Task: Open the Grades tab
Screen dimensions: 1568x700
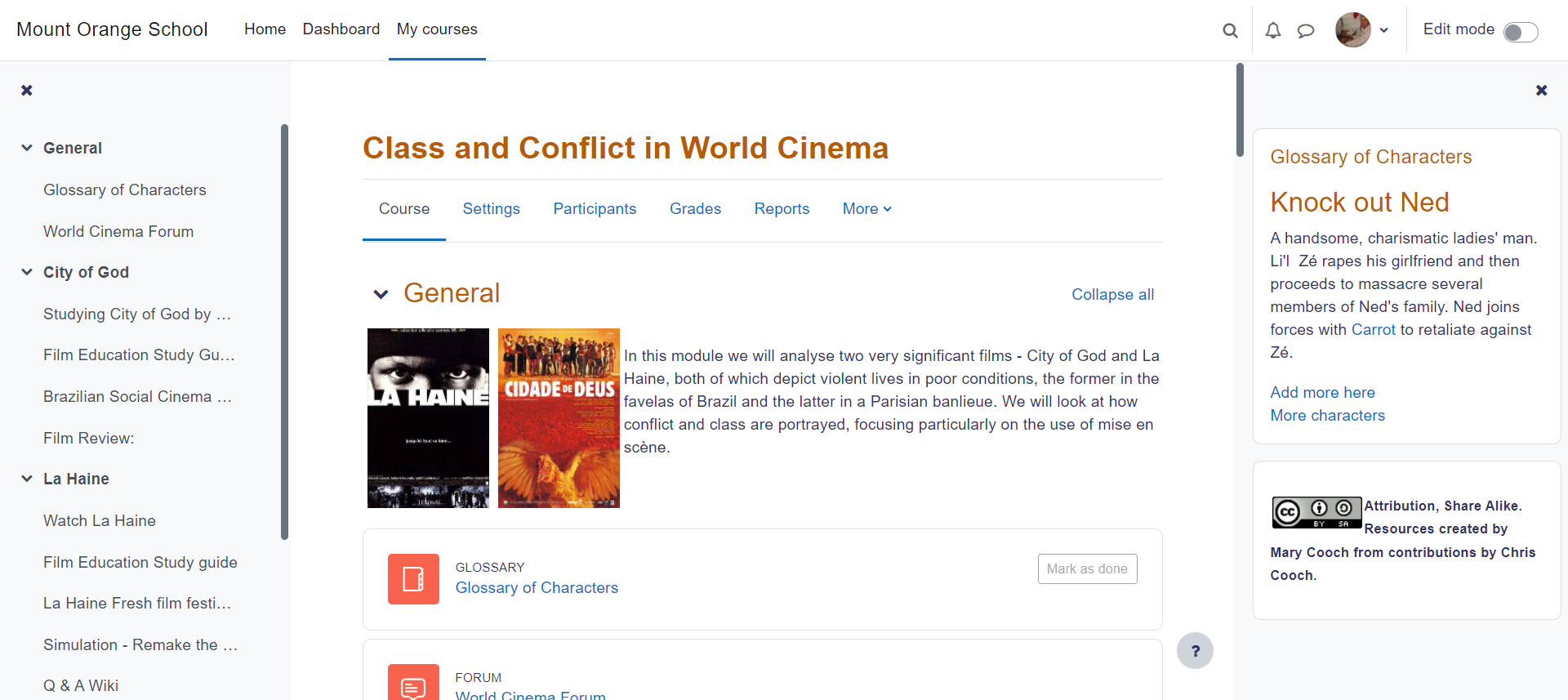Action: click(695, 209)
